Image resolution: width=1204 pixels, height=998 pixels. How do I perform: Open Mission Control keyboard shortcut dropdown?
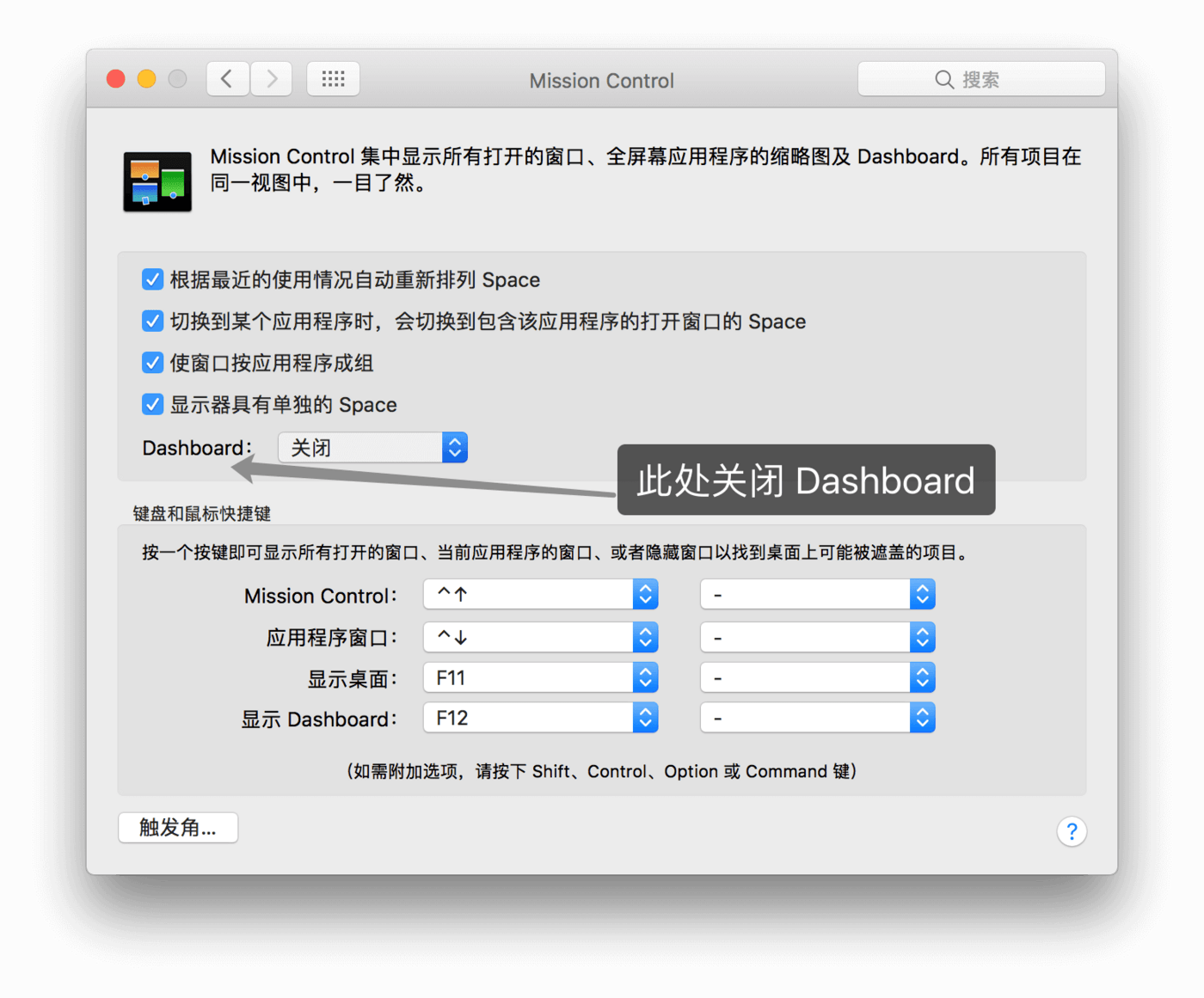coord(541,594)
